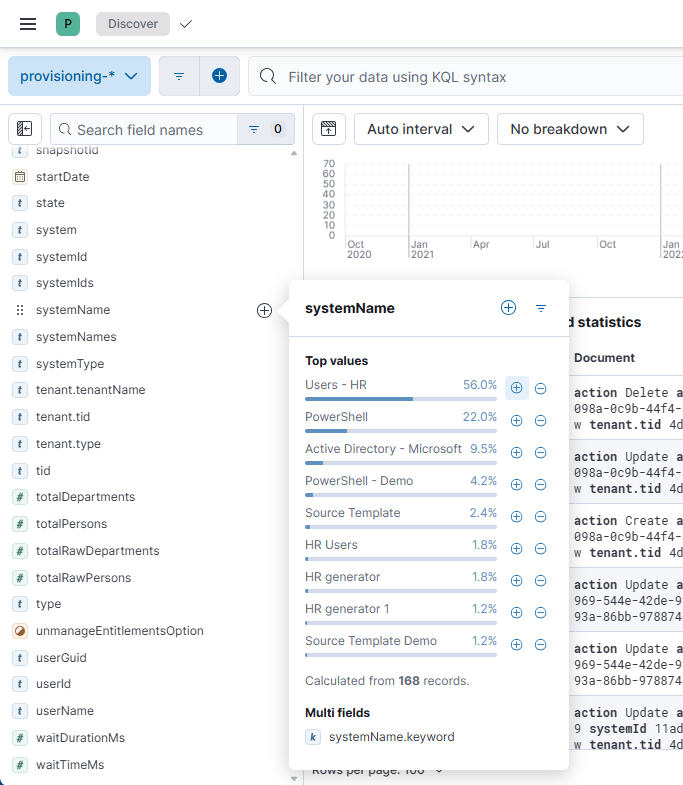Collapse the field sidebar panel
Image resolution: width=683 pixels, height=785 pixels.
point(25,129)
